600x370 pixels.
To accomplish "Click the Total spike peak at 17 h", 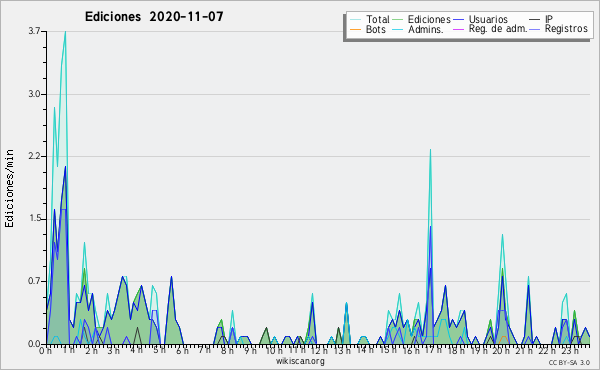I will pyautogui.click(x=430, y=150).
